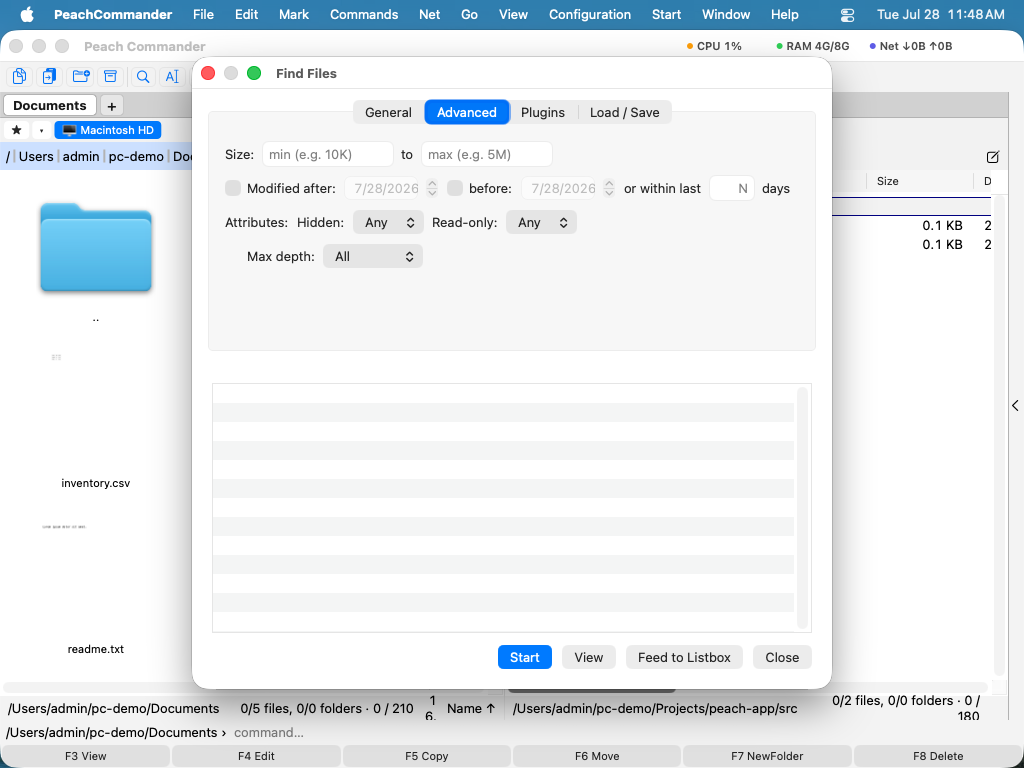Switch to the Plugins tab
Screen dimensions: 1024x768
[543, 112]
